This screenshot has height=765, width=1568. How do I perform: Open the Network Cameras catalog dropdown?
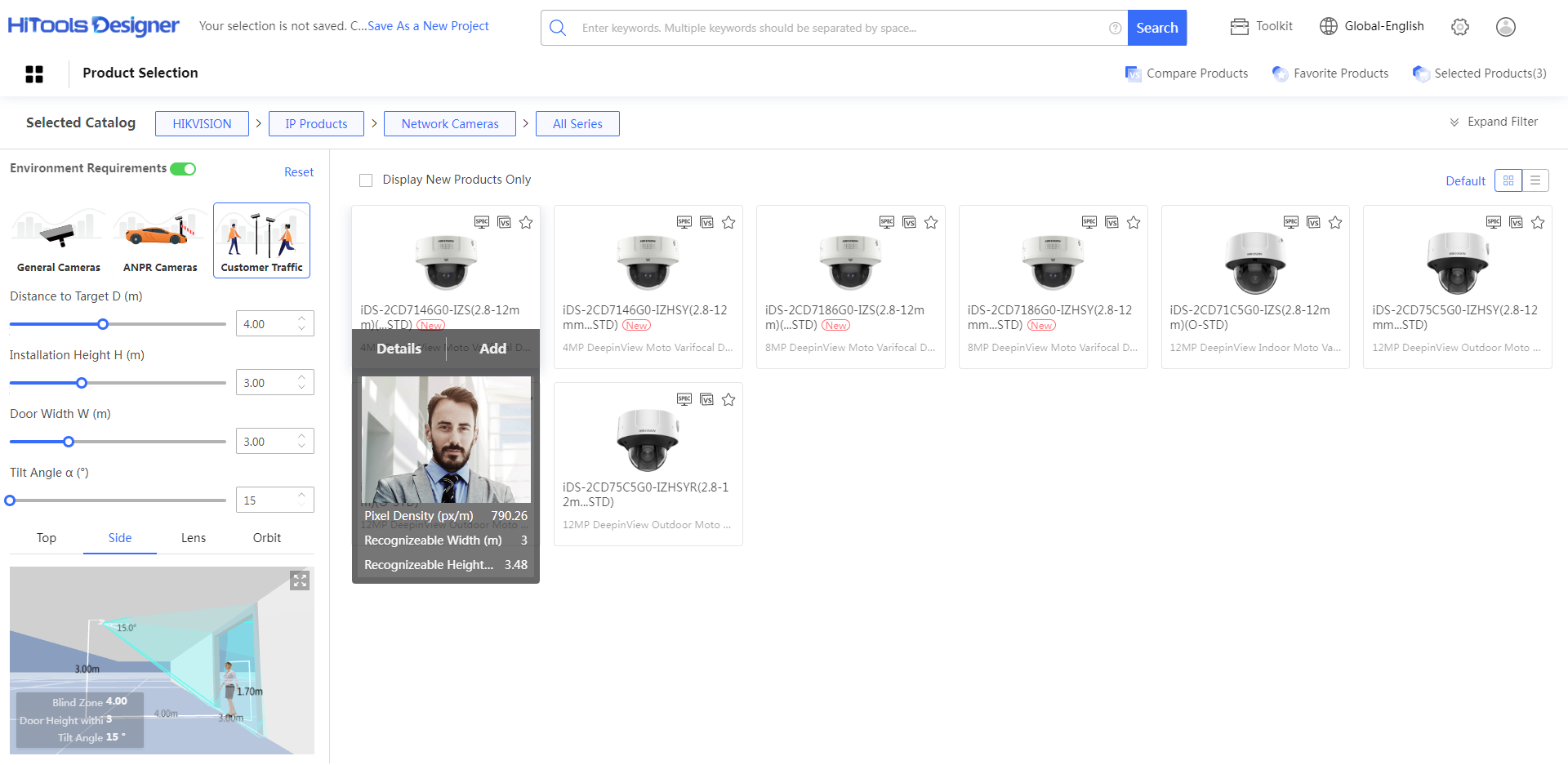click(x=450, y=124)
